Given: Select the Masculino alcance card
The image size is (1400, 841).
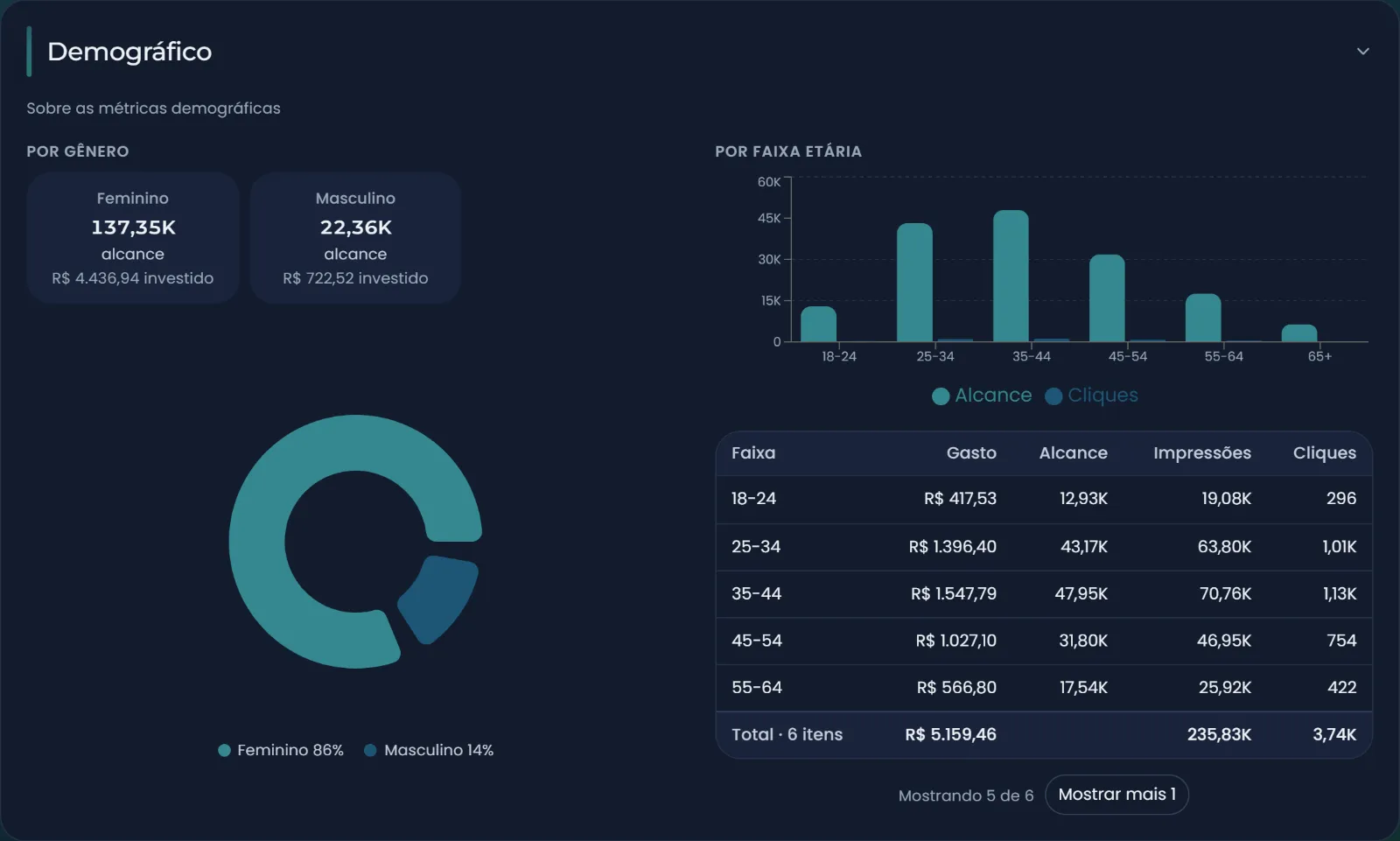Looking at the screenshot, I should 355,238.
